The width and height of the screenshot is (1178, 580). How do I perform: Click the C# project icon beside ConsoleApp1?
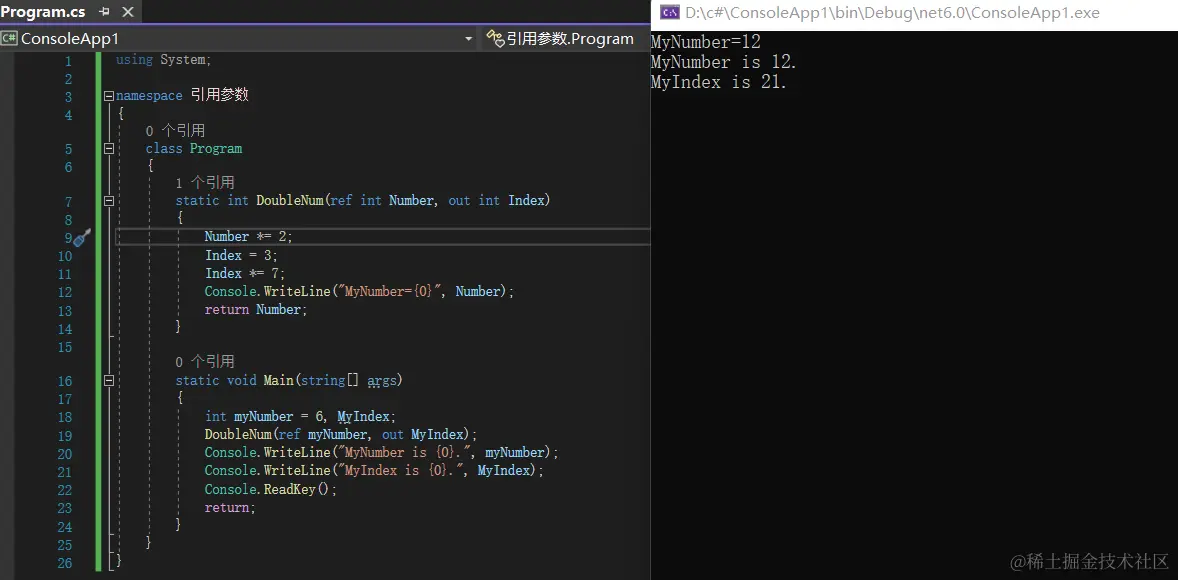[x=9, y=38]
